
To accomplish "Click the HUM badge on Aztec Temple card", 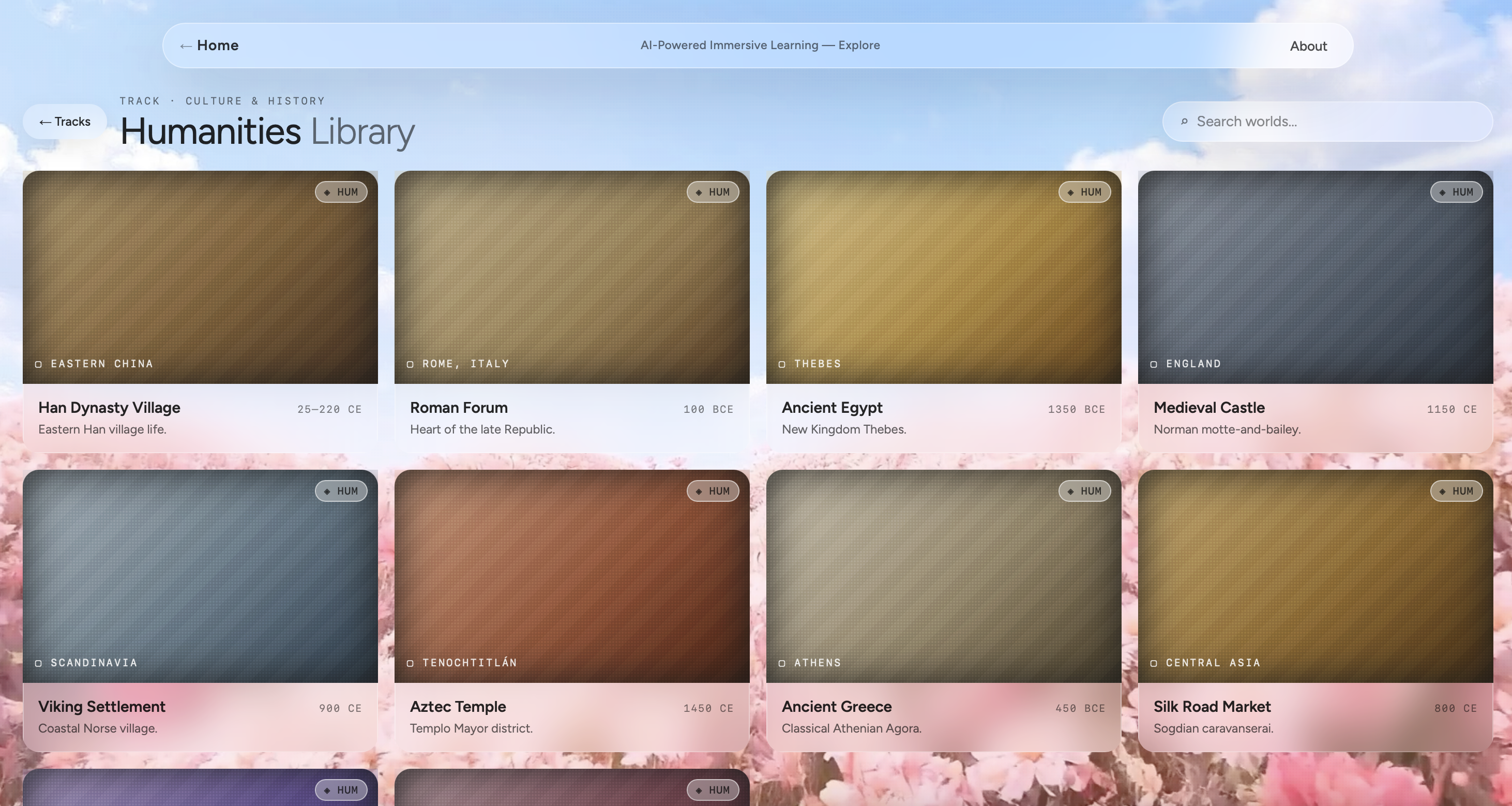I will pos(713,491).
